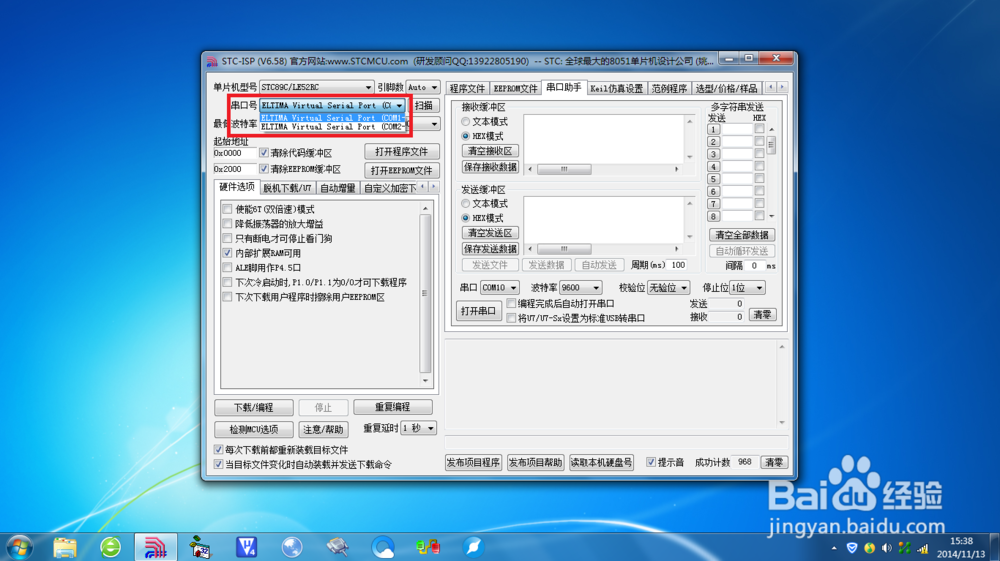Open the Keil uVision V4 taskbar icon
The image size is (1000, 561).
point(246,547)
